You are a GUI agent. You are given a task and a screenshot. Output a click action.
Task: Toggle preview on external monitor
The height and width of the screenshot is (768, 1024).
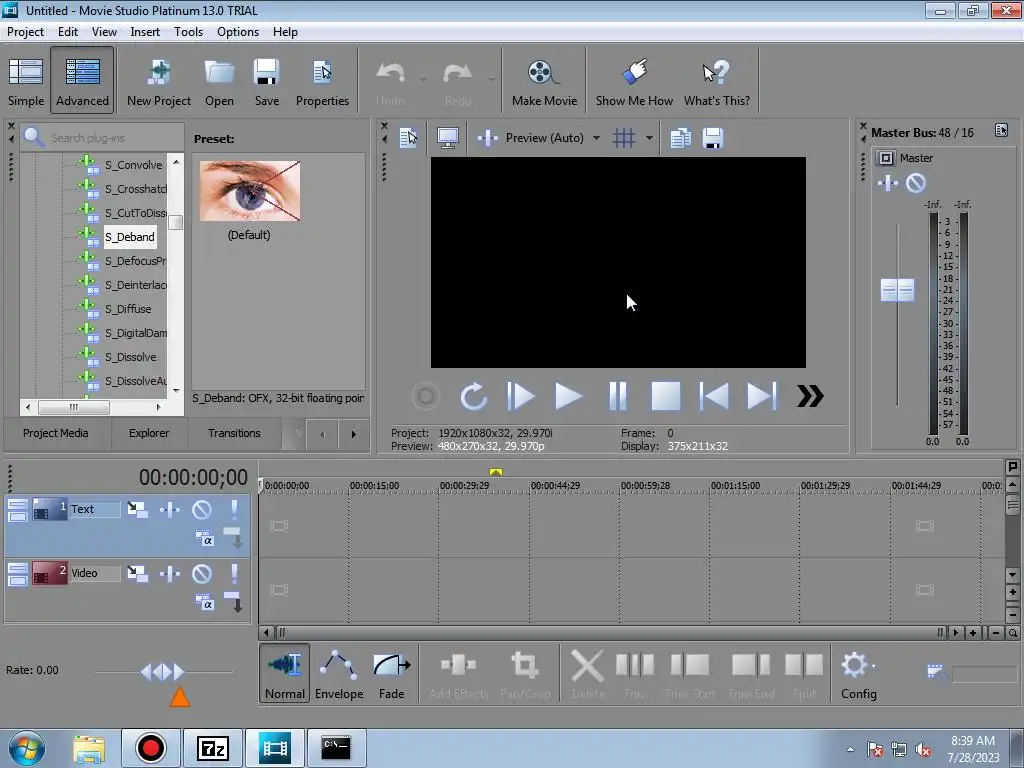click(x=448, y=138)
